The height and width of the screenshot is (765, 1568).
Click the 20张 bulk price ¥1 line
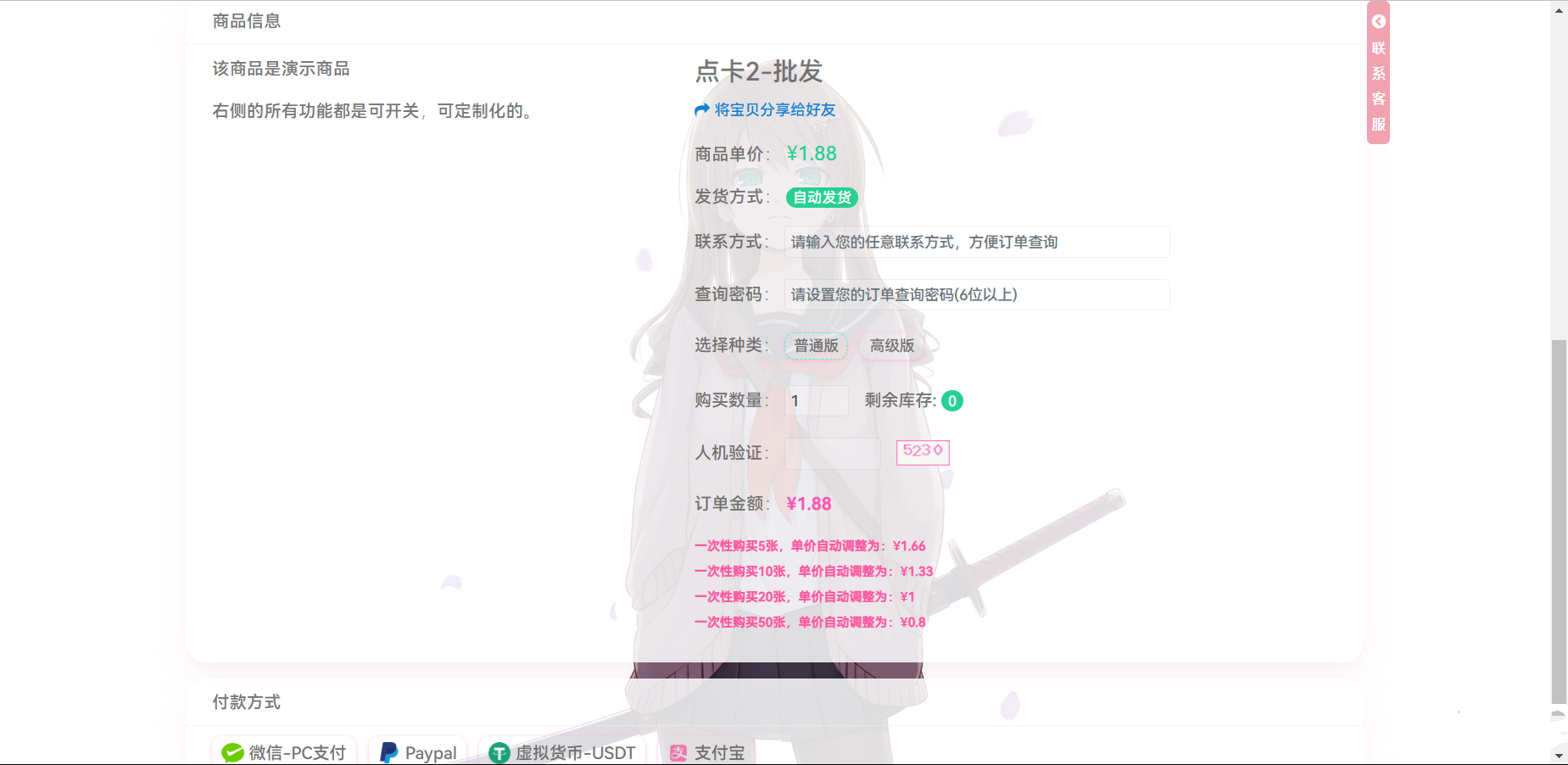tap(804, 597)
